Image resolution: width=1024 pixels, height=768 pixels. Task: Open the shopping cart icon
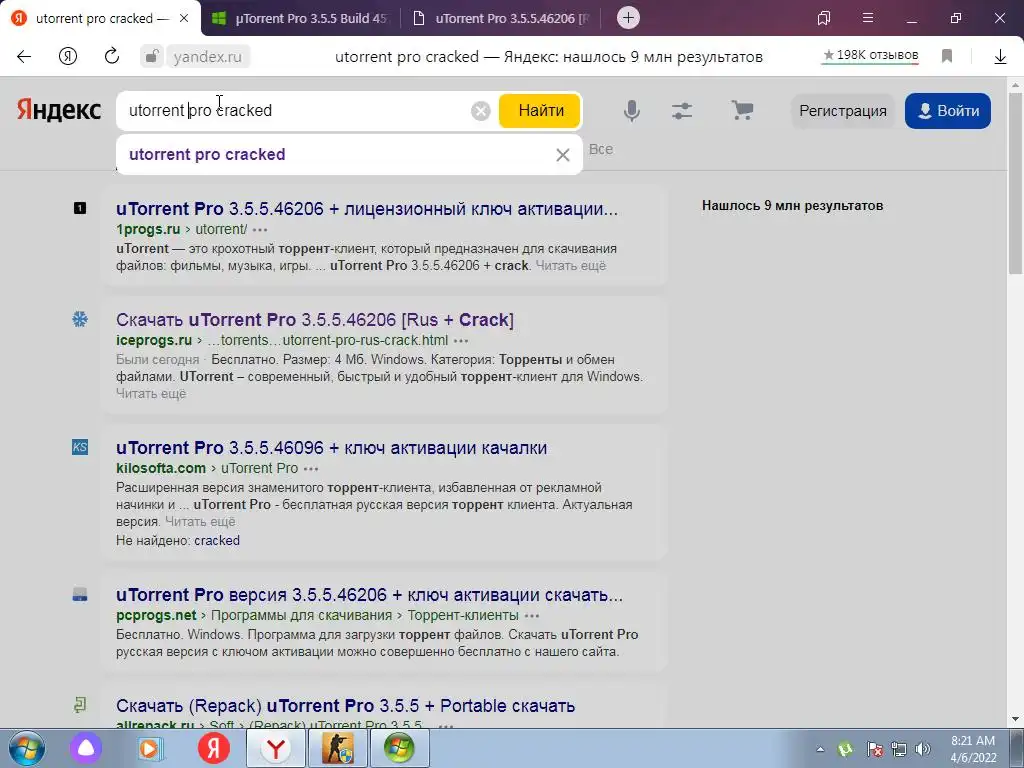coord(742,110)
